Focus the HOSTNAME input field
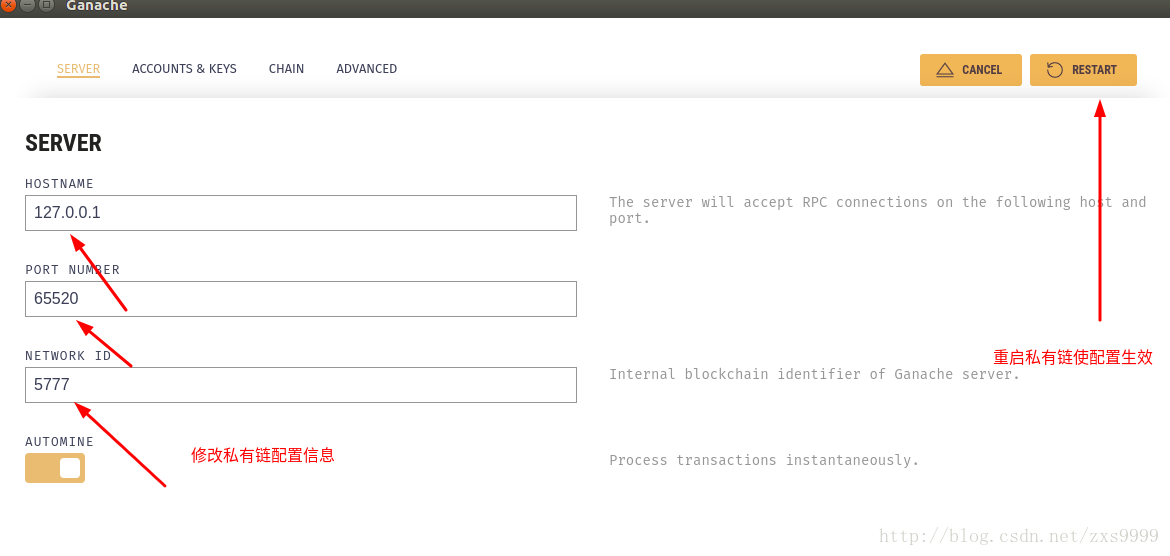Viewport: 1170px width, 556px height. pos(301,213)
